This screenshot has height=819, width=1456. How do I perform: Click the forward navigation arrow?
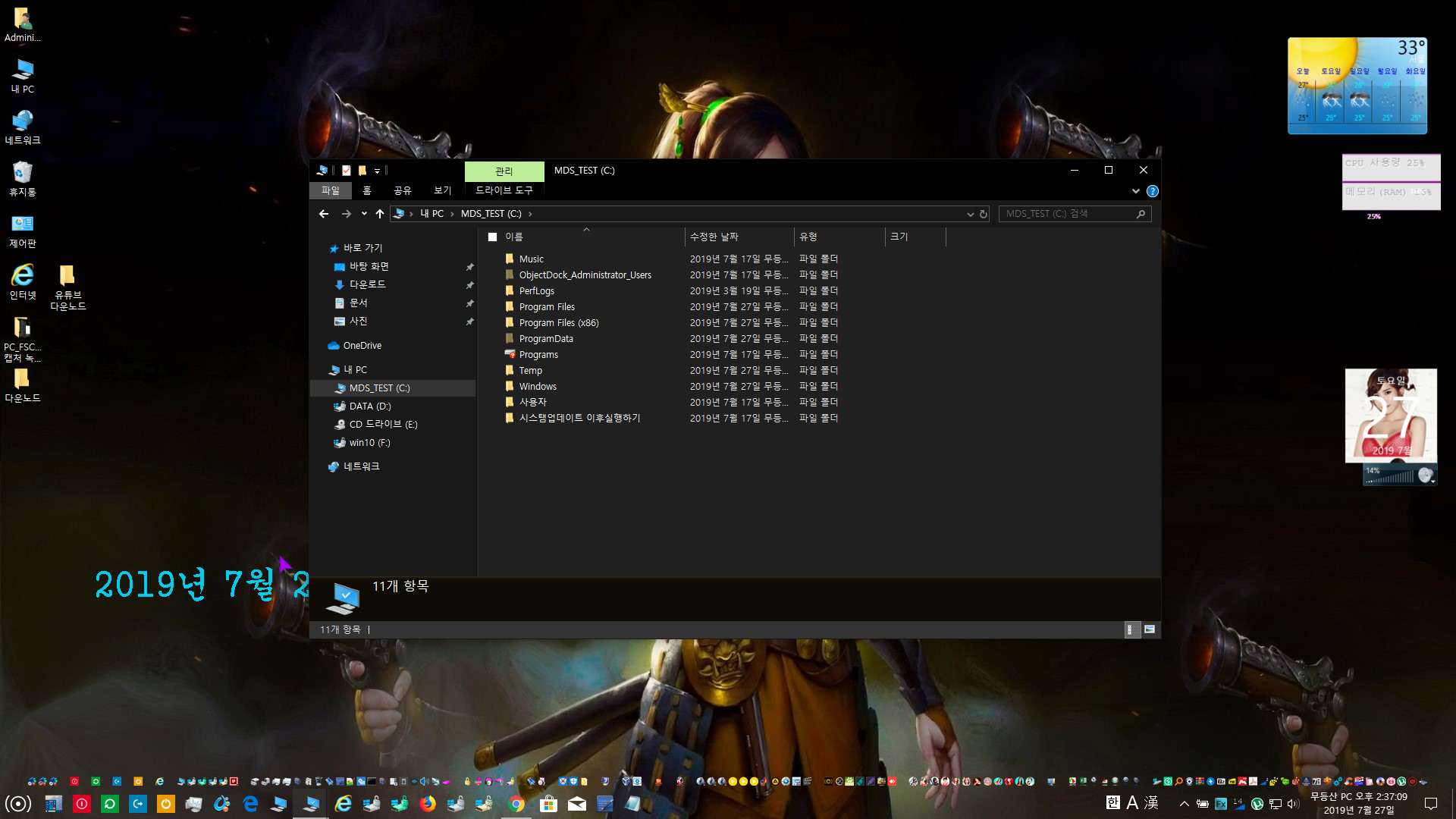[x=347, y=214]
